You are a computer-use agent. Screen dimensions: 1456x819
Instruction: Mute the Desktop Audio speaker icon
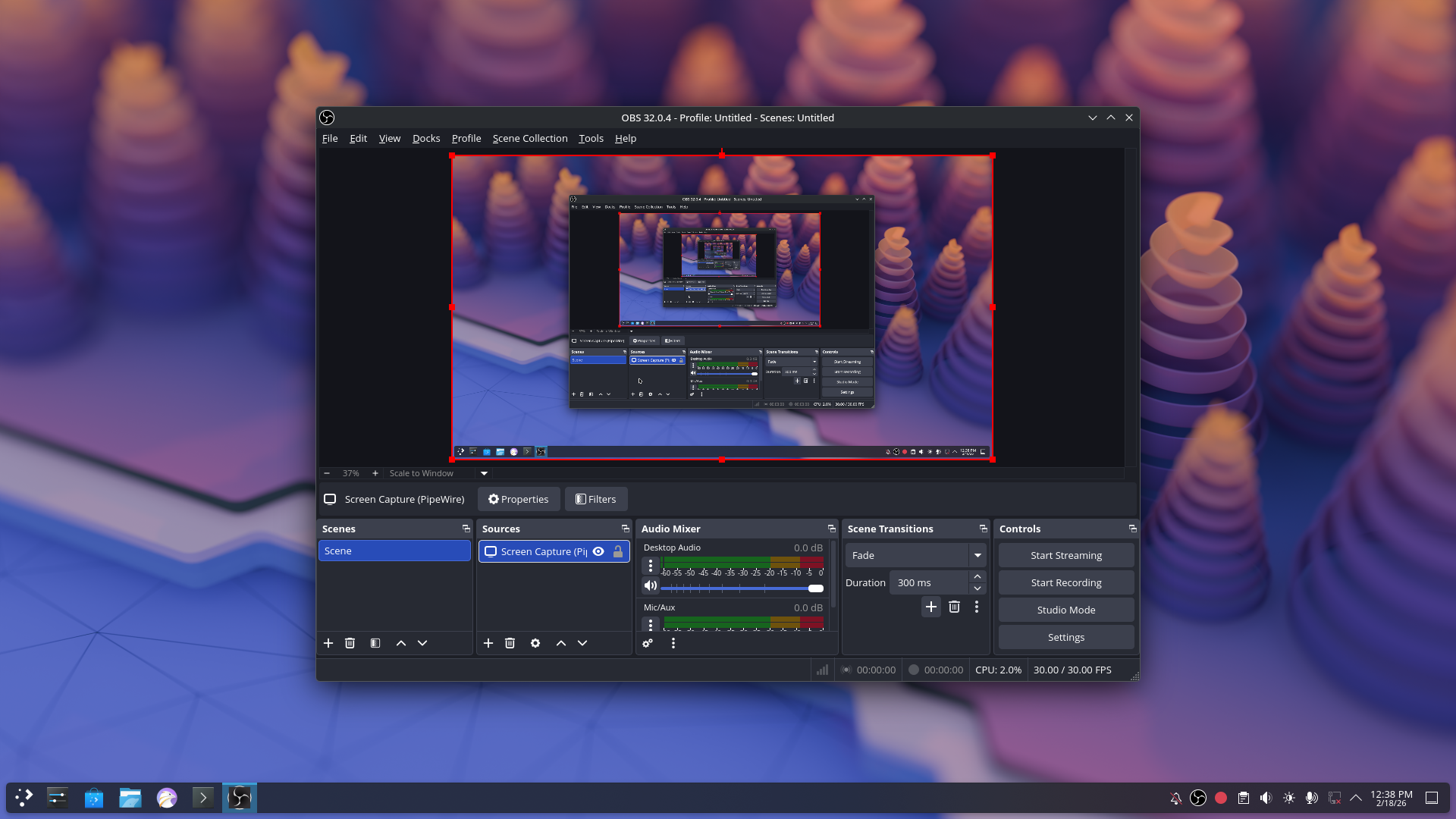(650, 585)
